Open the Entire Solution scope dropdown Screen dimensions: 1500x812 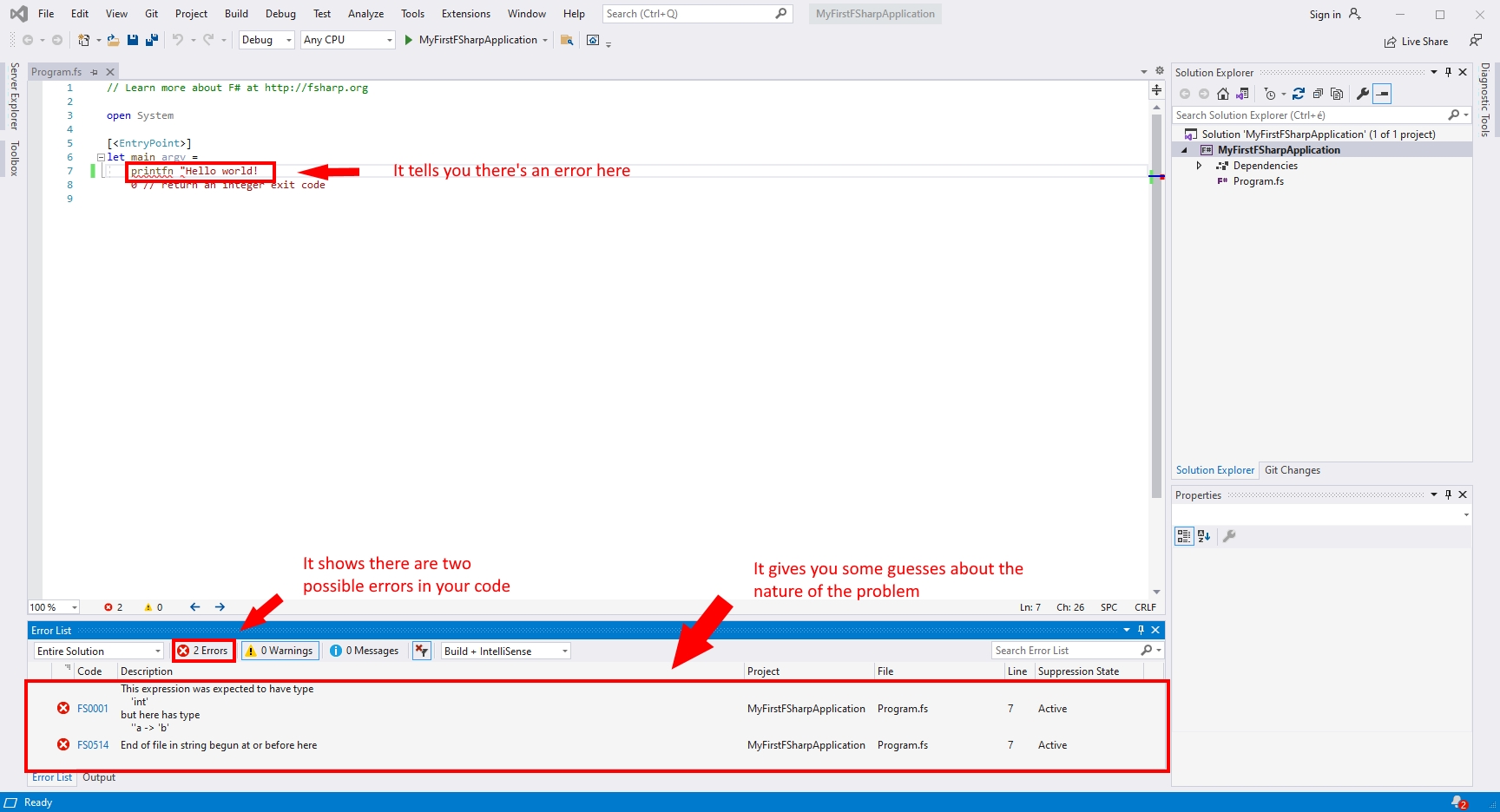click(99, 651)
